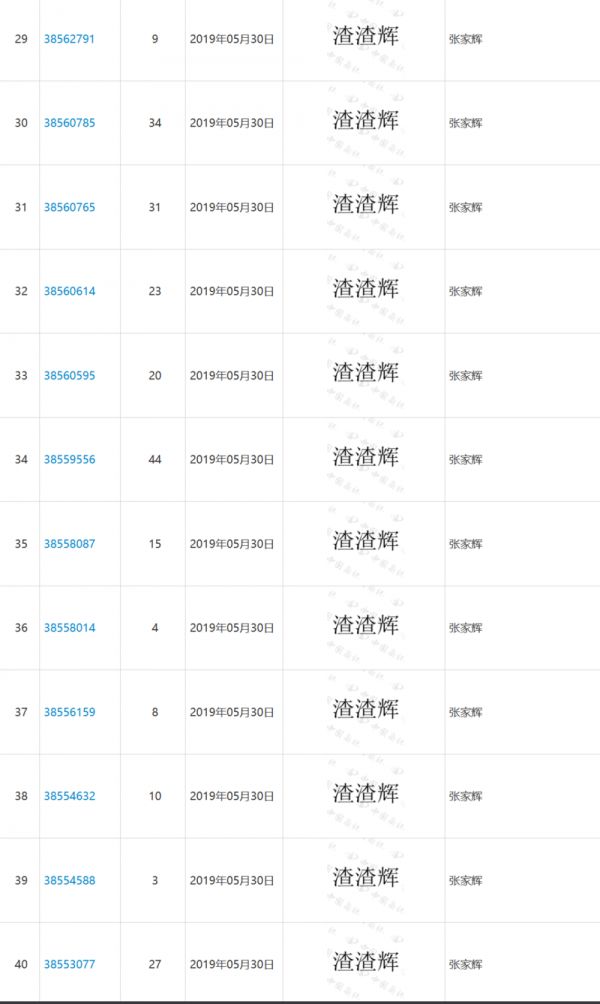Click registration number 38554588

[x=69, y=881]
